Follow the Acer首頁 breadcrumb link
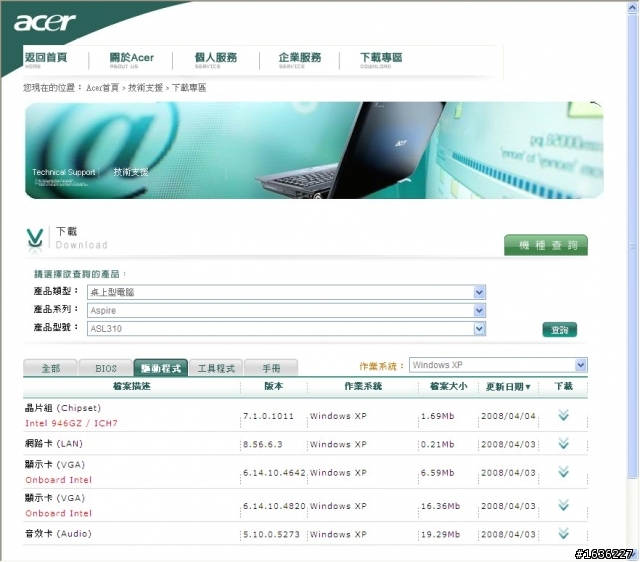 pos(102,88)
